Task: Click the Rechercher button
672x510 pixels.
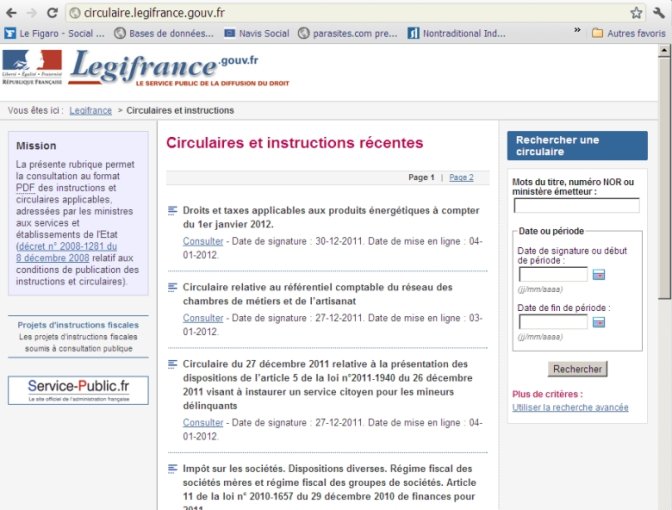Action: (577, 369)
